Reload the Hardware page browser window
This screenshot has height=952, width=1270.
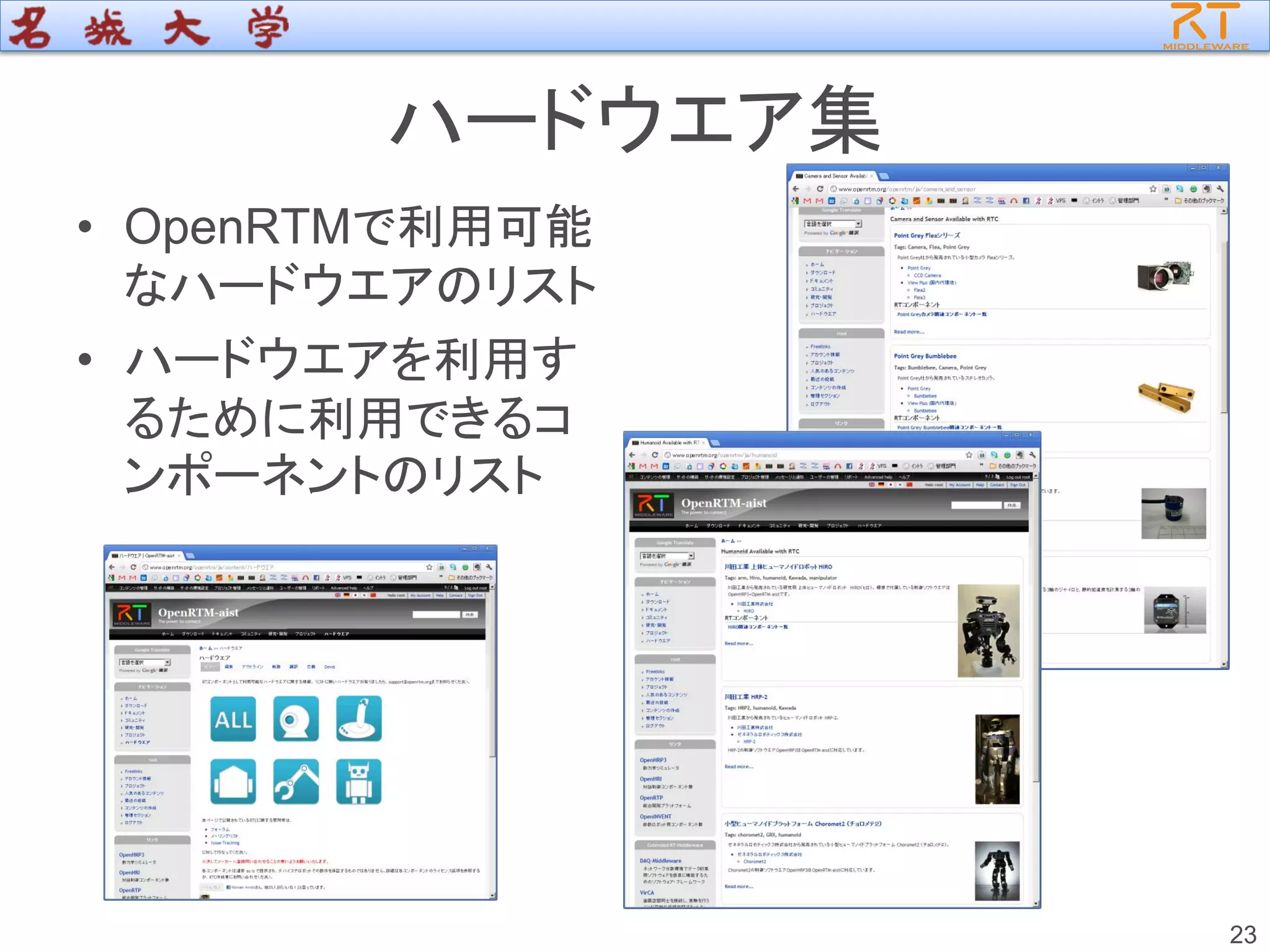(x=133, y=567)
